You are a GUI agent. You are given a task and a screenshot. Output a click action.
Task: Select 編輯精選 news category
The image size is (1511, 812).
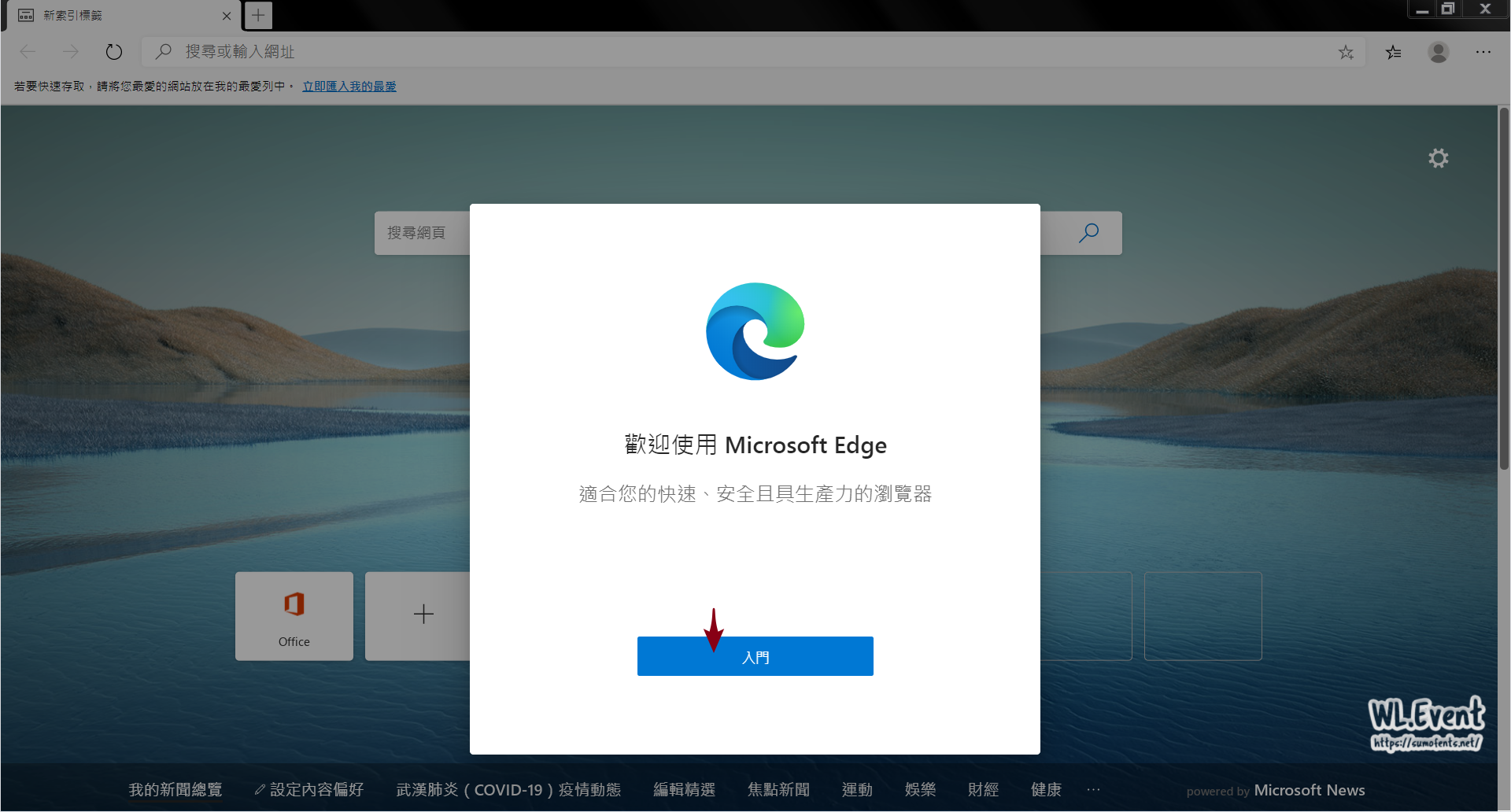pos(684,790)
